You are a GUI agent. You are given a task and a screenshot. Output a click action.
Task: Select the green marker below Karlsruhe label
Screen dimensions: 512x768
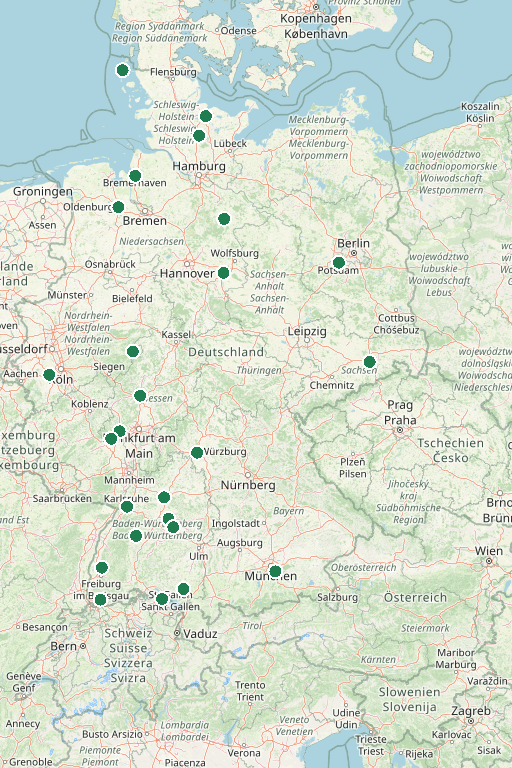pos(127,506)
